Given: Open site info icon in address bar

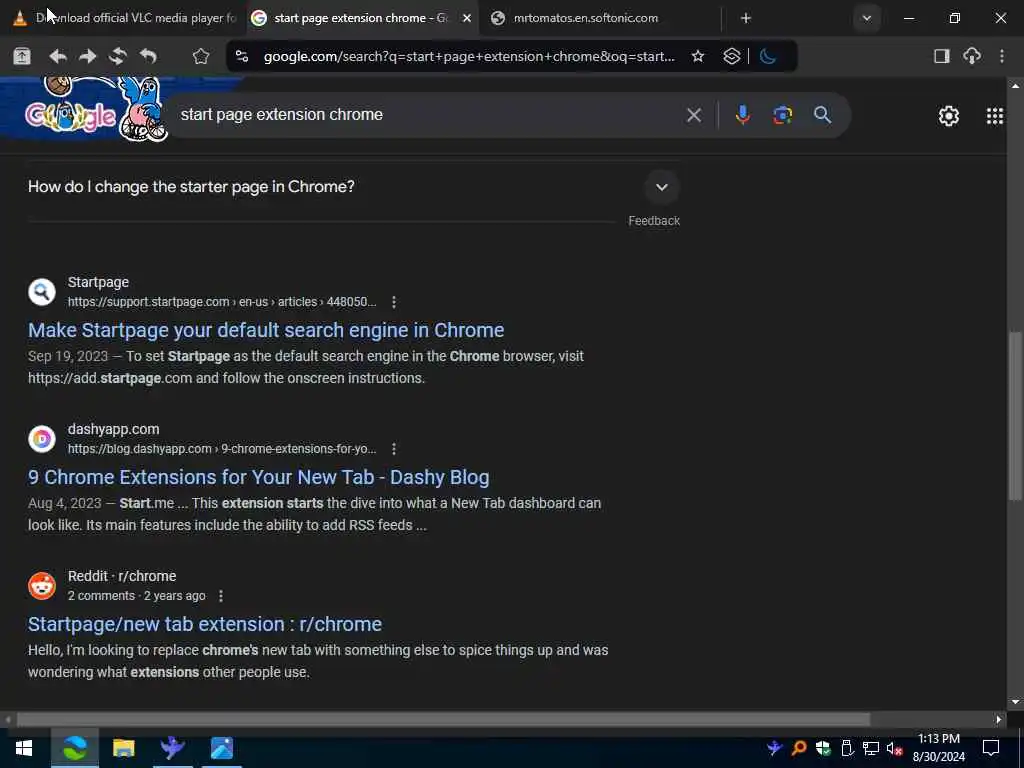Looking at the screenshot, I should (242, 56).
